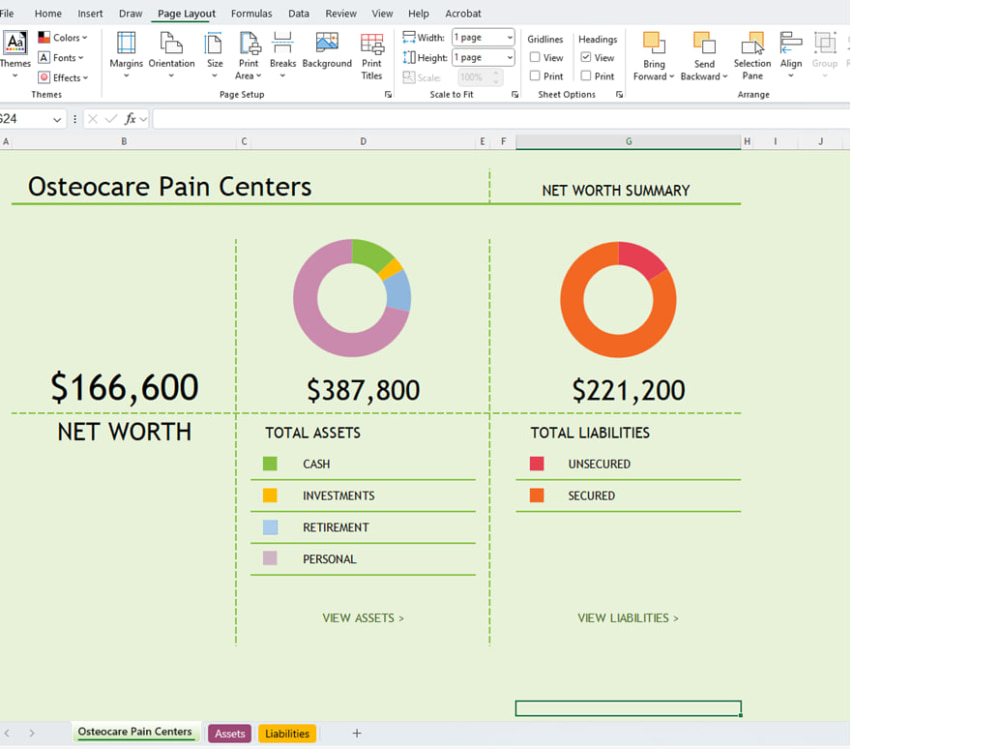
Task: Click the Group objects icon
Action: tap(825, 43)
